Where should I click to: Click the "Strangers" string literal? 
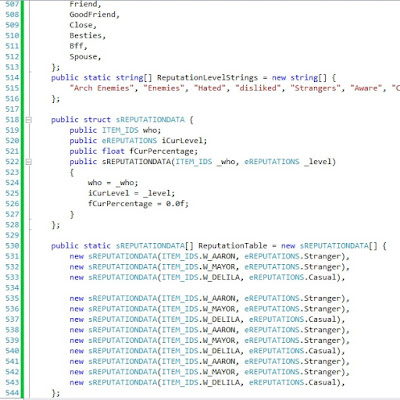[x=315, y=88]
